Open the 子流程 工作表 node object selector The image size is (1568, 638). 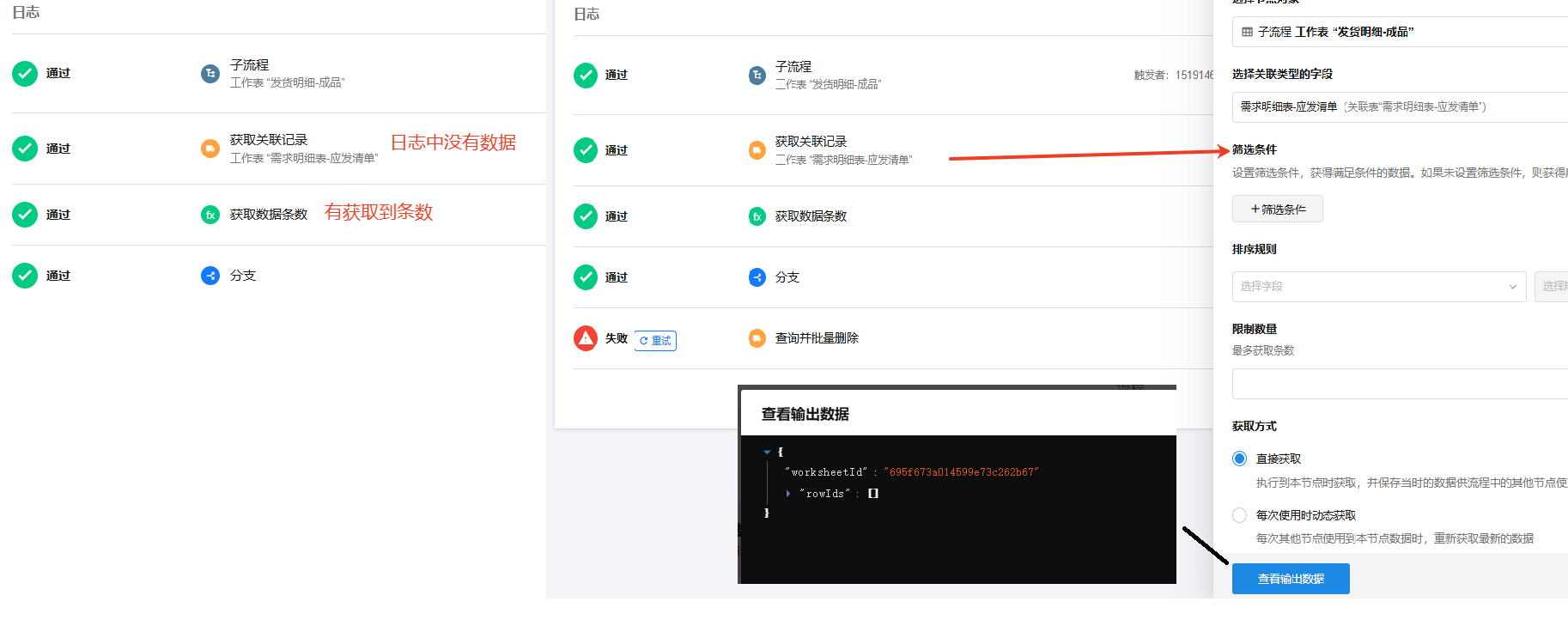pos(1400,32)
